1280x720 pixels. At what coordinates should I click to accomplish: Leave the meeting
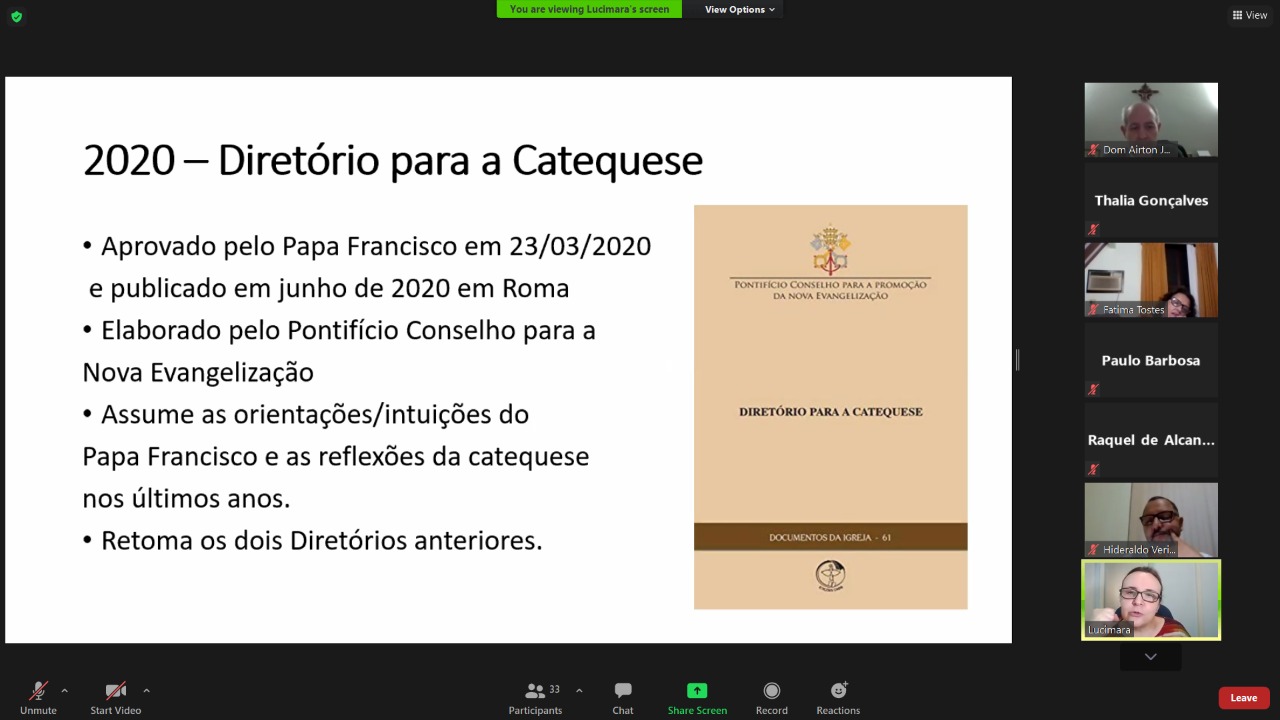1244,698
